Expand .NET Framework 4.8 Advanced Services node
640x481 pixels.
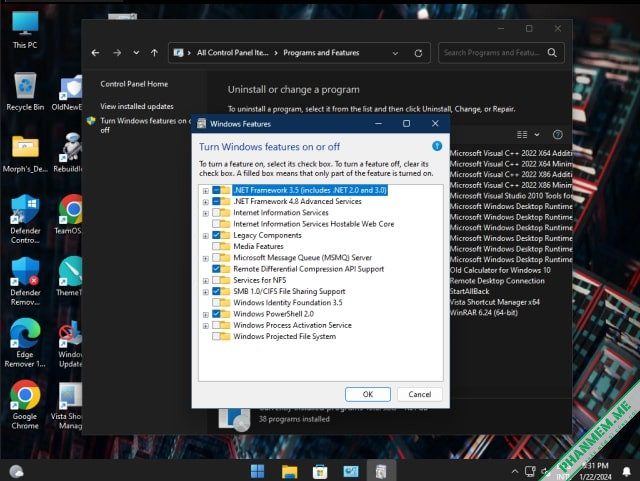(205, 202)
